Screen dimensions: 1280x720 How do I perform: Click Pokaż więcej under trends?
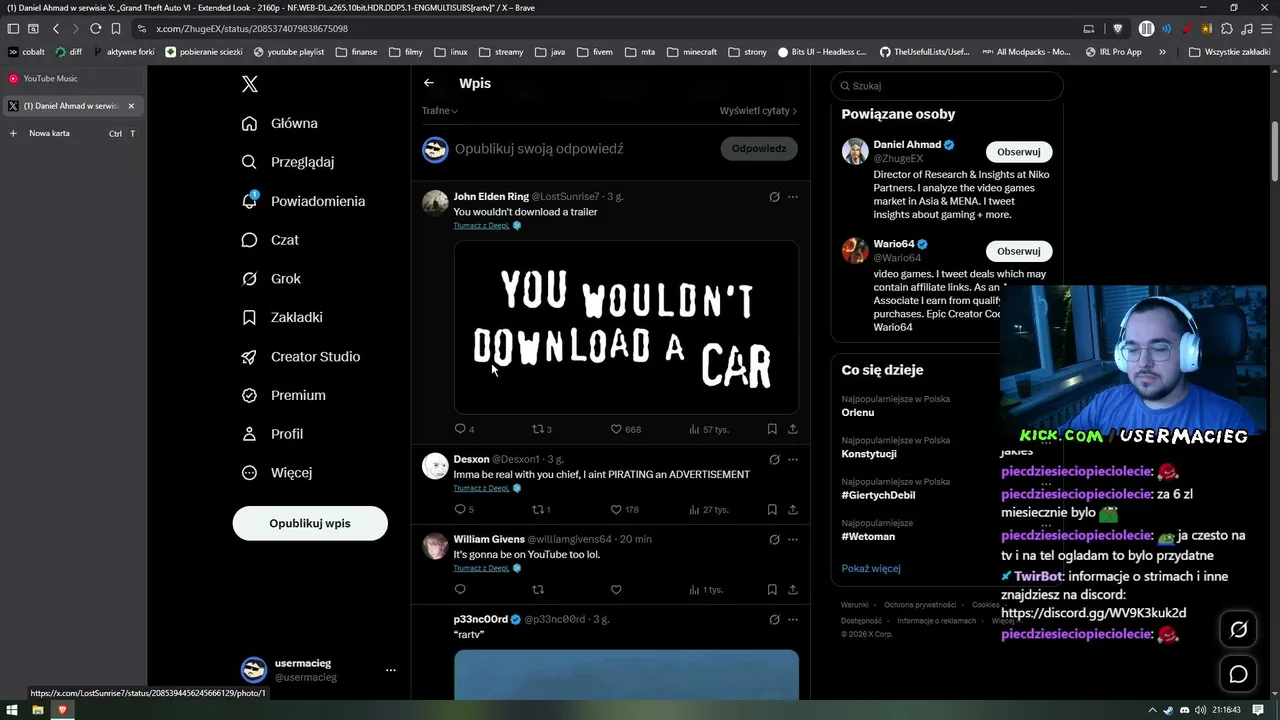871,568
